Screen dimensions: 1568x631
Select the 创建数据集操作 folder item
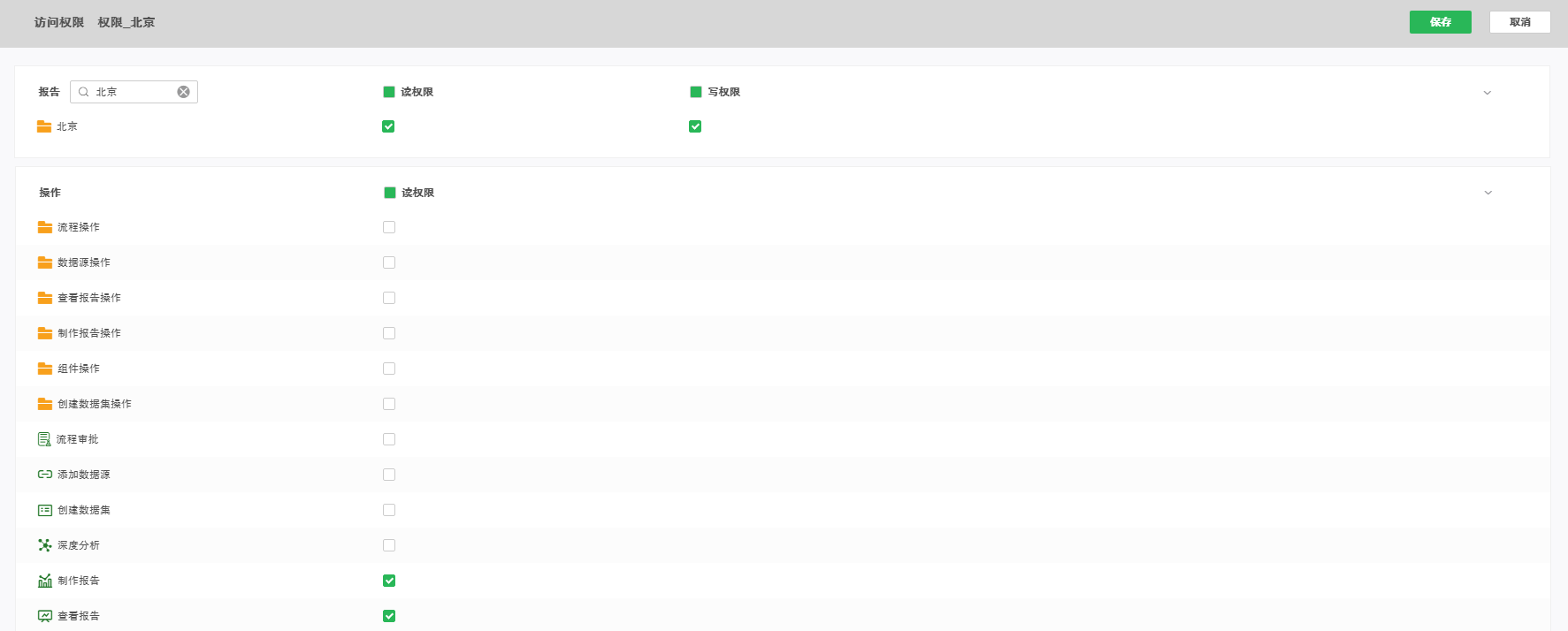pos(94,404)
